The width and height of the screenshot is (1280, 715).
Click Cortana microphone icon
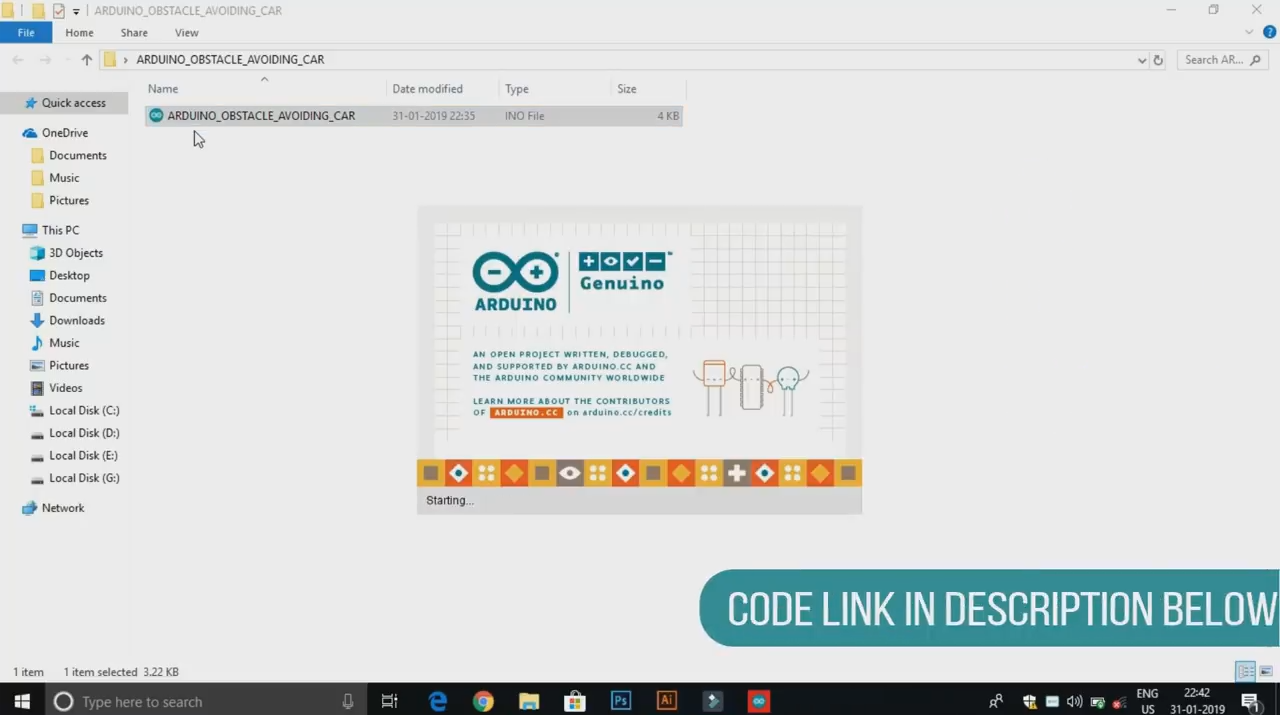point(348,701)
